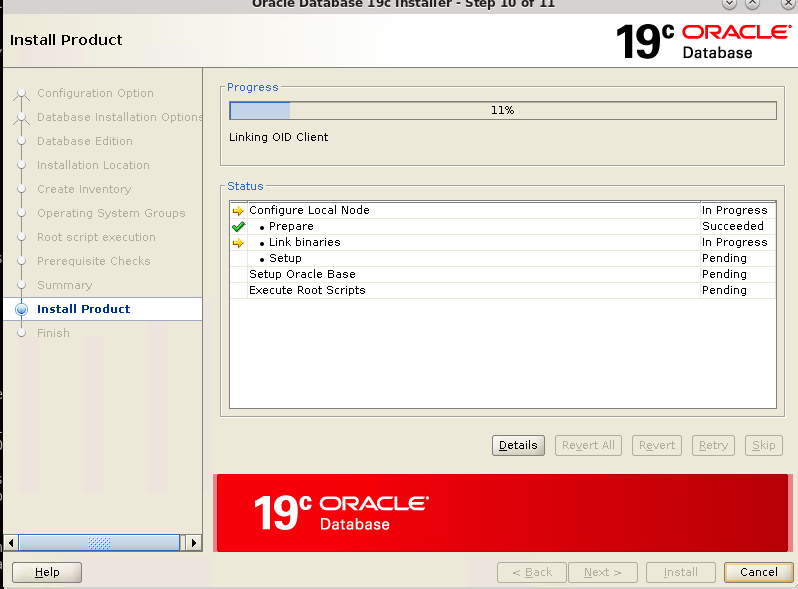
Task: Click the Linking OID Client status text
Action: click(x=278, y=137)
